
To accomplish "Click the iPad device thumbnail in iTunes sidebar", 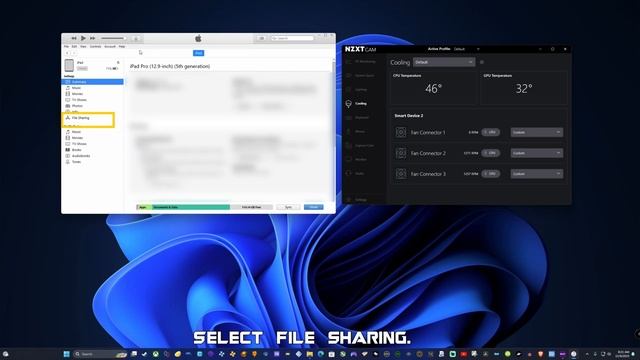I will [x=69, y=65].
